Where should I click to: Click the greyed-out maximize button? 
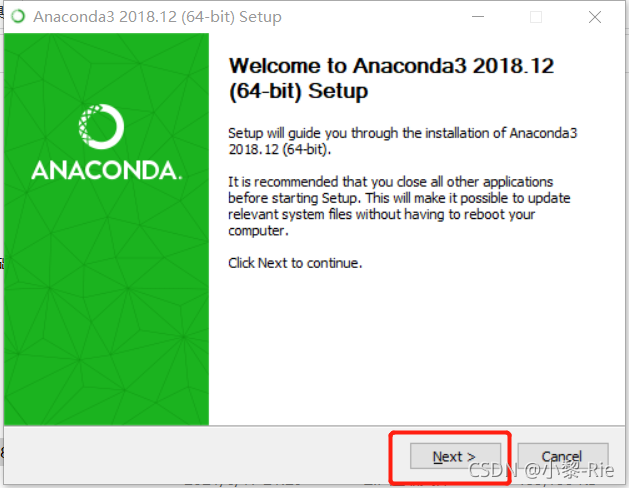(x=536, y=17)
